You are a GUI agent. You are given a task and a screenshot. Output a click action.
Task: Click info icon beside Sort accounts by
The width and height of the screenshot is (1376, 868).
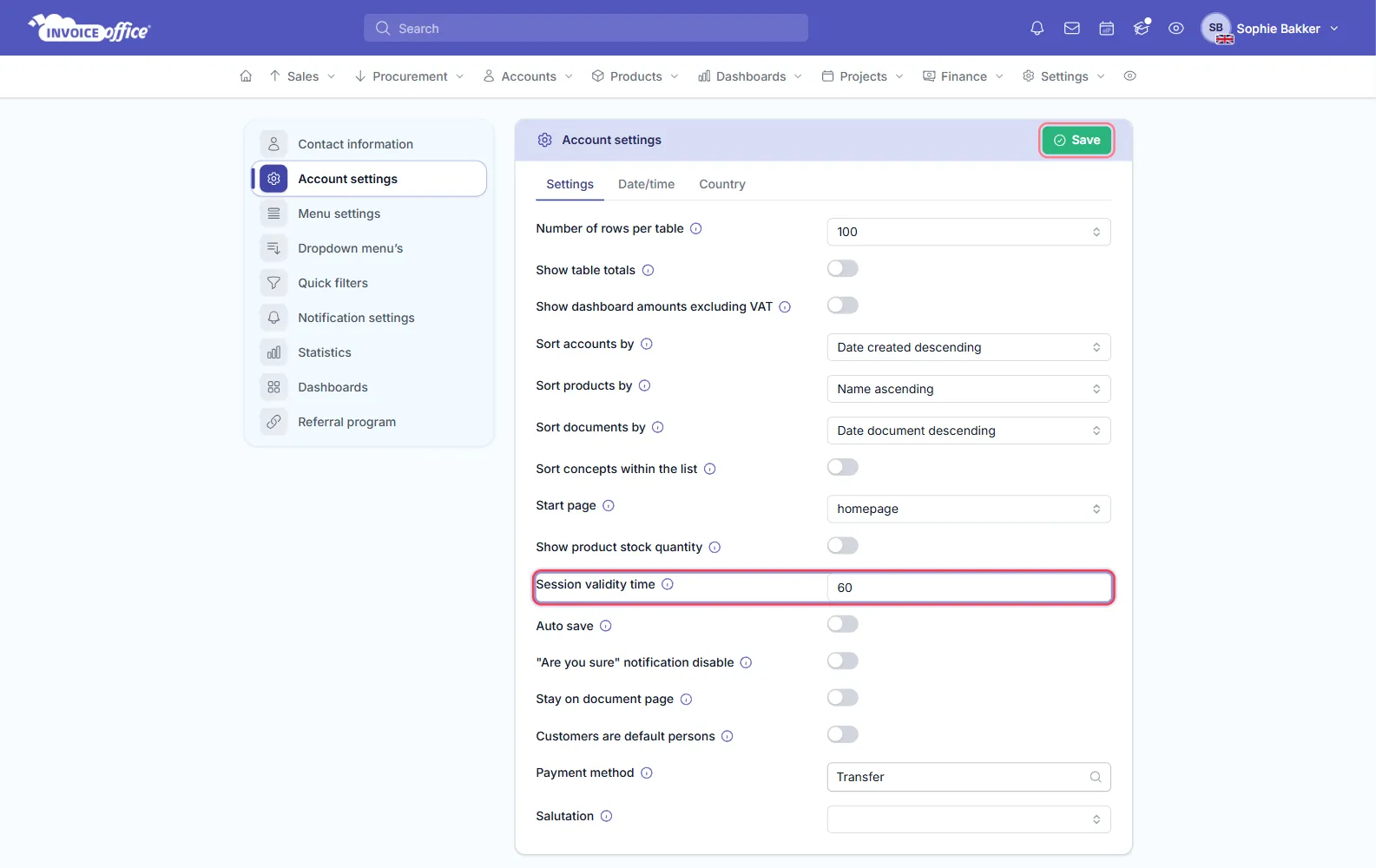[647, 345]
